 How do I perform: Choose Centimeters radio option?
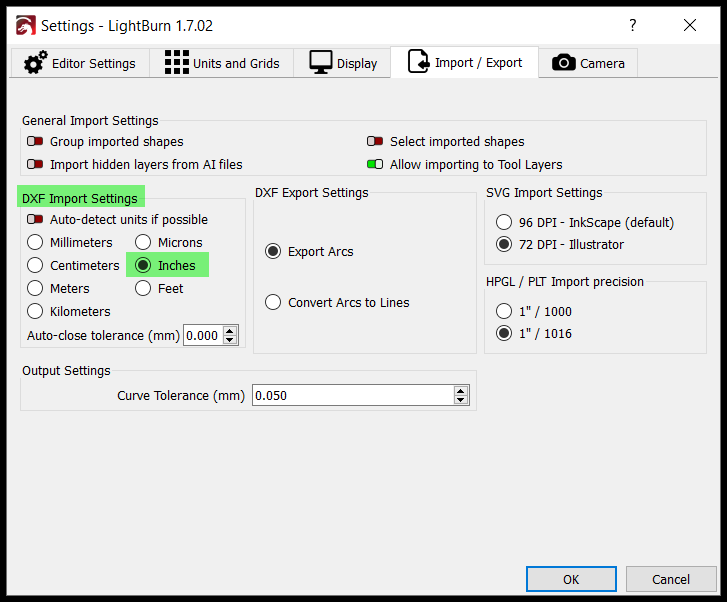click(x=35, y=265)
